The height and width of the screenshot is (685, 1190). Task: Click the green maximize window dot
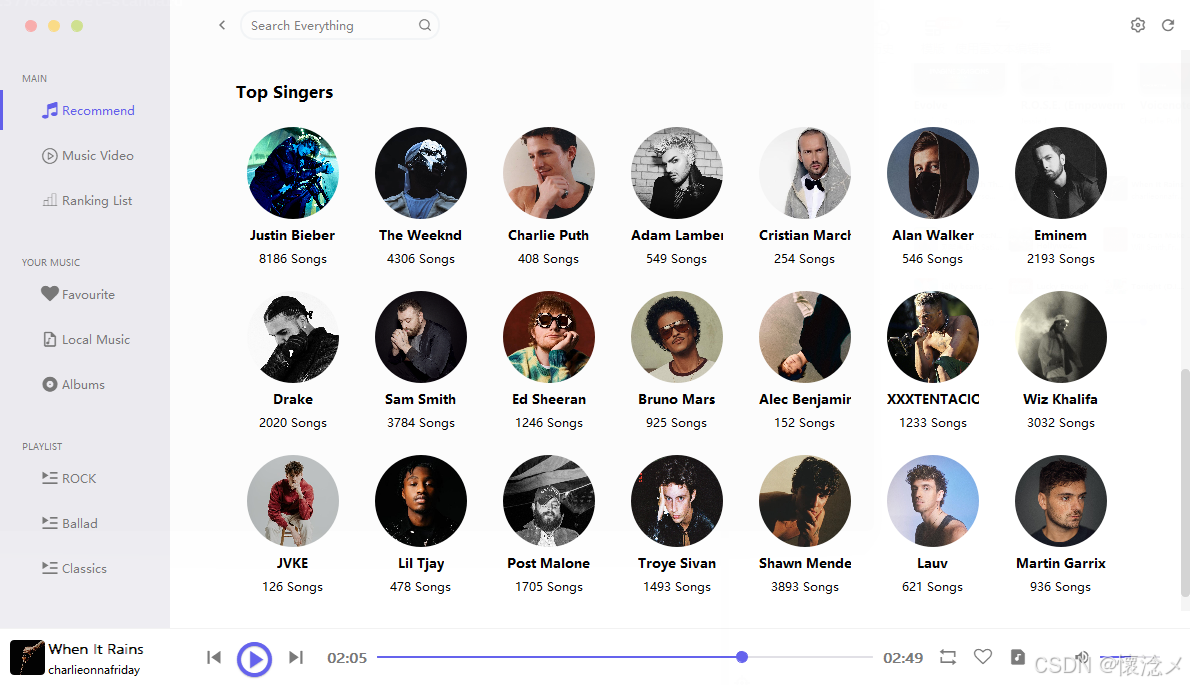click(x=77, y=26)
